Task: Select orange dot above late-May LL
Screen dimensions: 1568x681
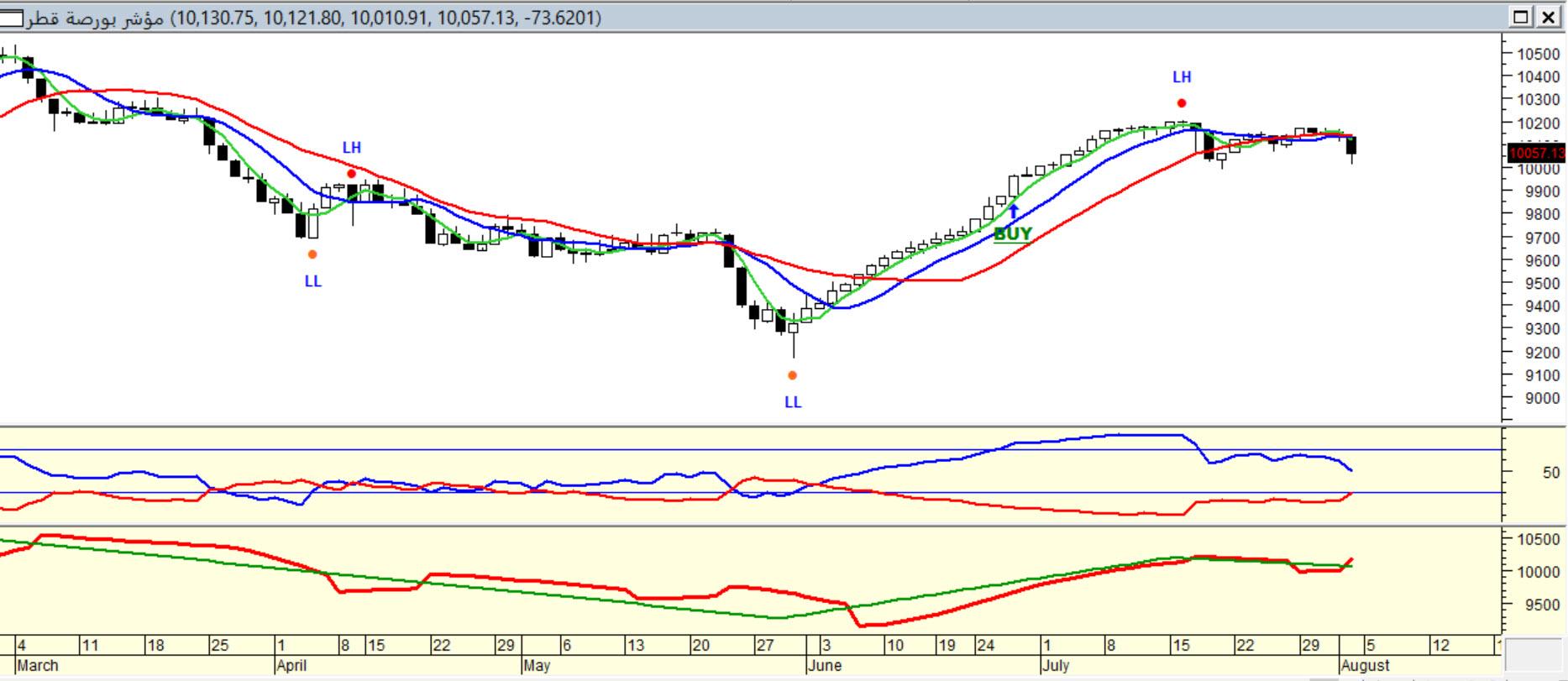Action: click(x=793, y=375)
